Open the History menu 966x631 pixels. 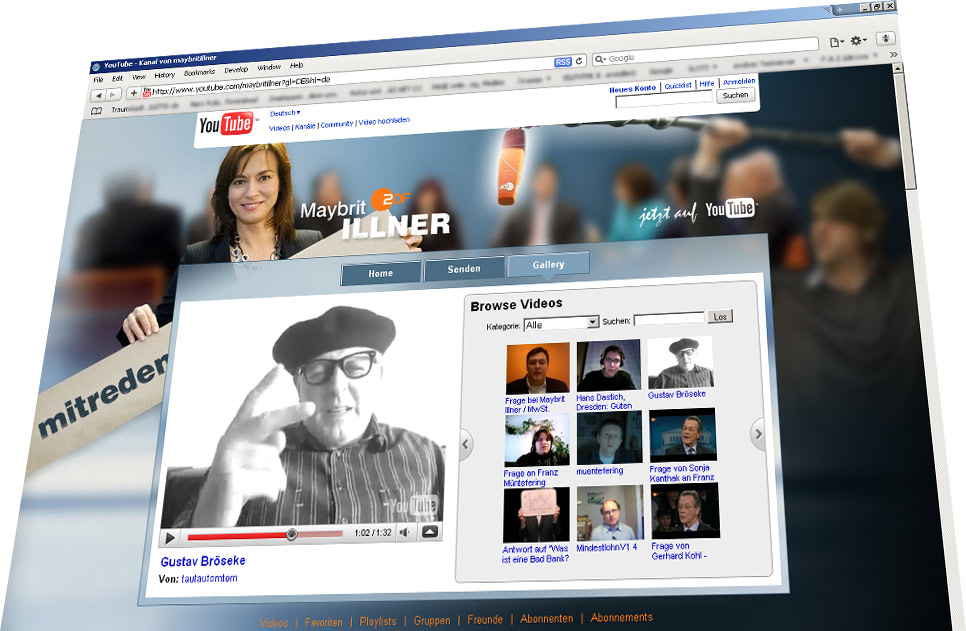coord(164,75)
